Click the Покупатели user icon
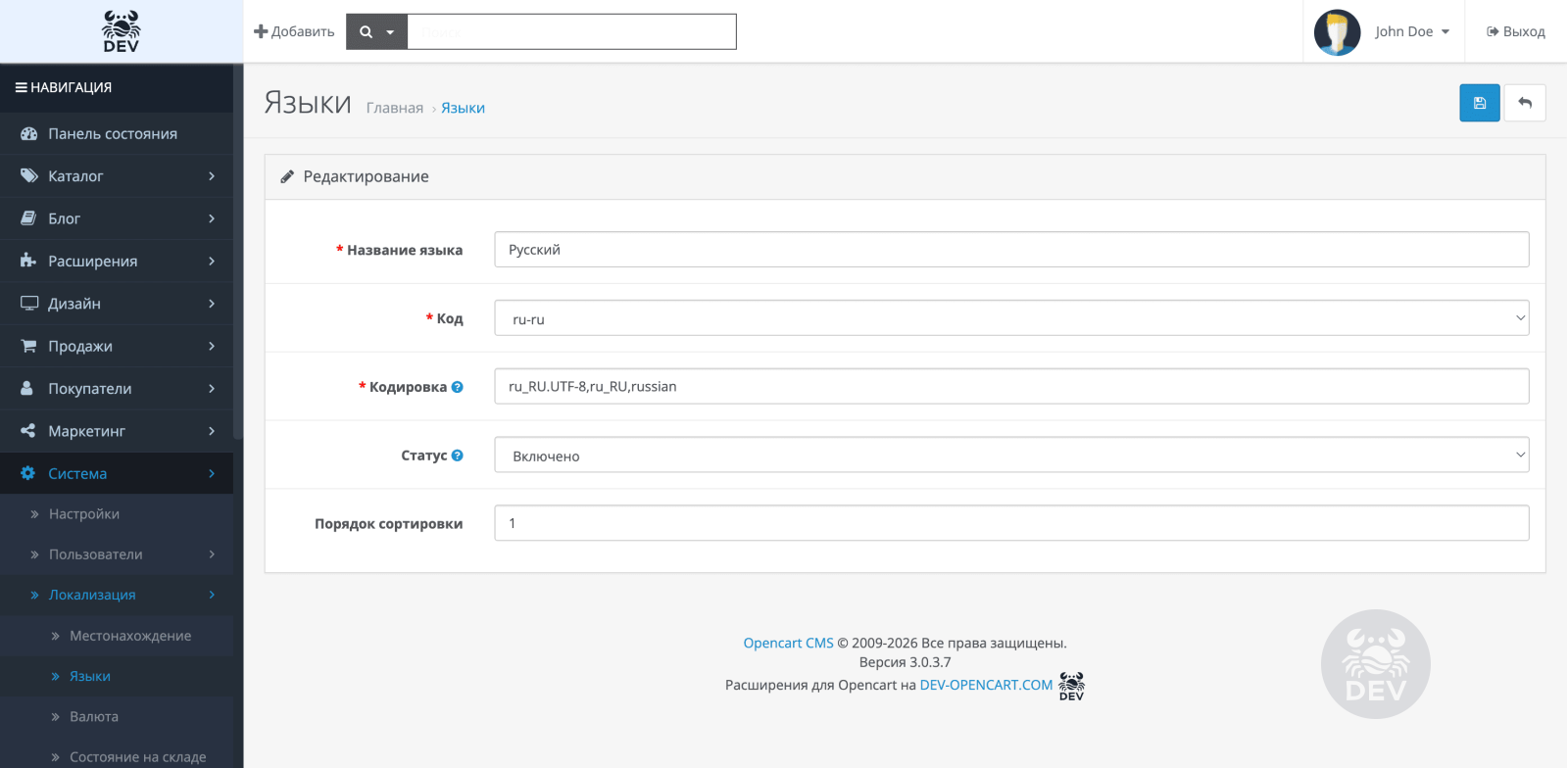1568x768 pixels. [27, 388]
